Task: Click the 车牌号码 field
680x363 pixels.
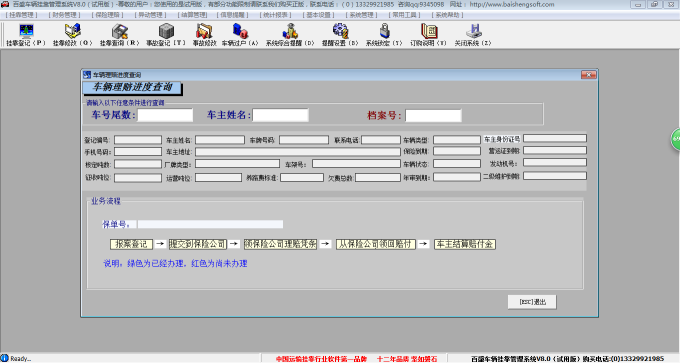Action: coord(304,140)
